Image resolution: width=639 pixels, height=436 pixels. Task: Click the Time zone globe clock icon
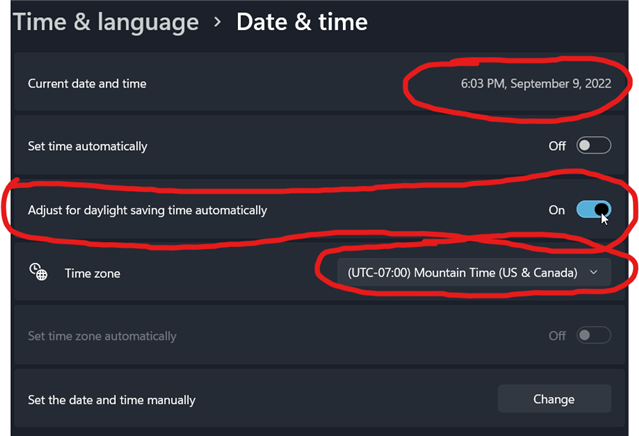click(x=38, y=272)
